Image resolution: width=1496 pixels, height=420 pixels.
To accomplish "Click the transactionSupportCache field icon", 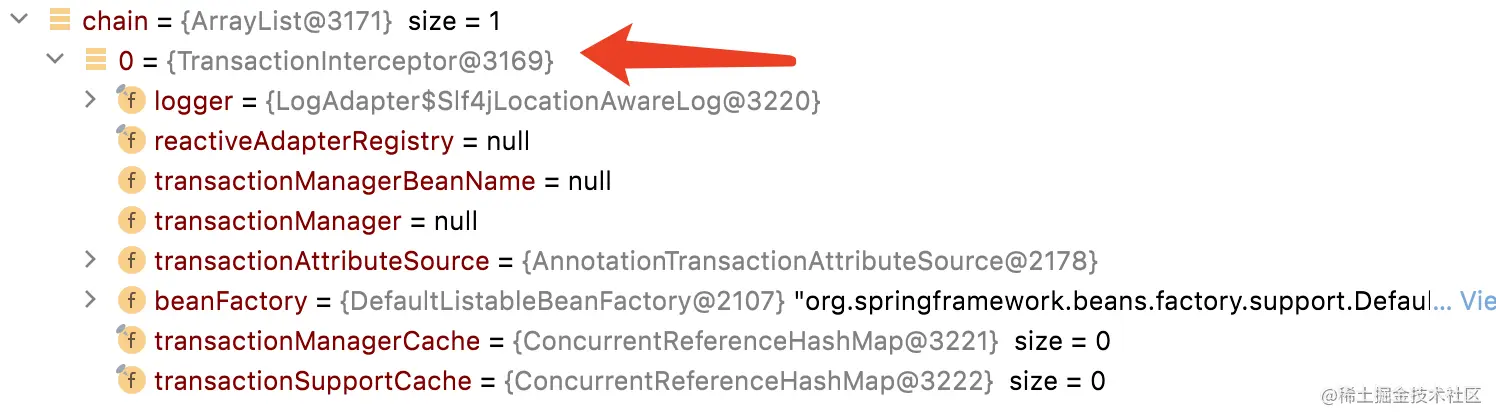I will point(131,380).
